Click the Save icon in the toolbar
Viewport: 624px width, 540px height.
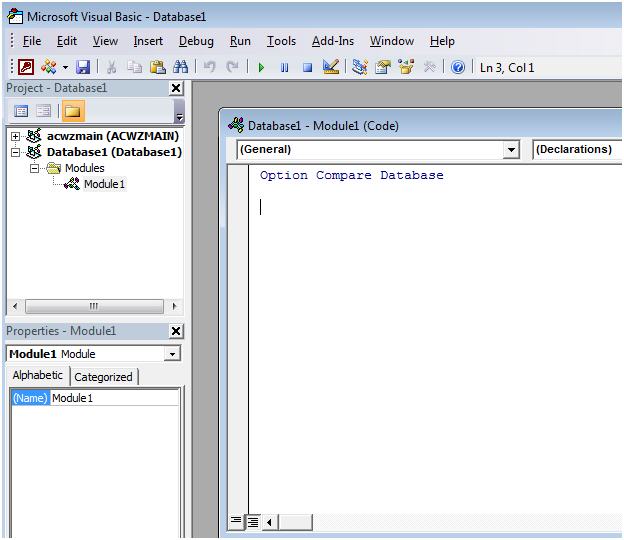(83, 67)
